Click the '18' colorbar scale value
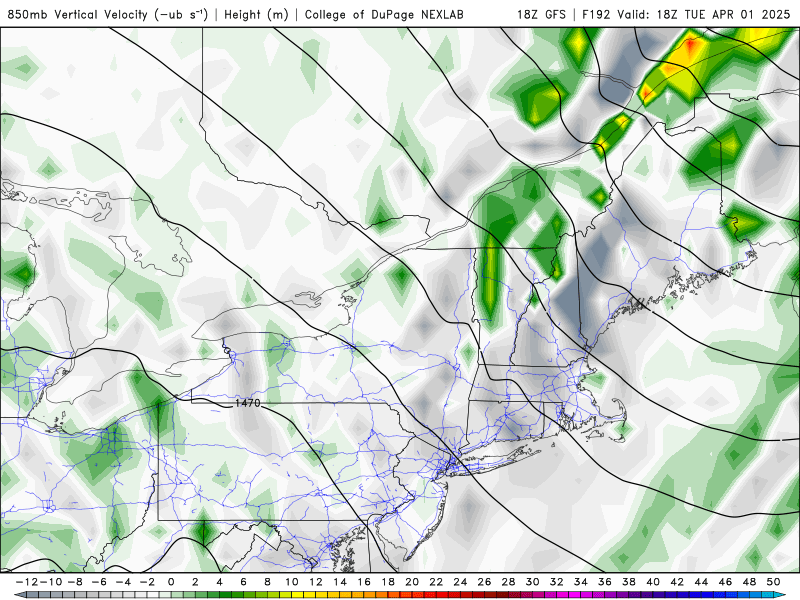Viewport: 800px width, 600px height. (388, 582)
